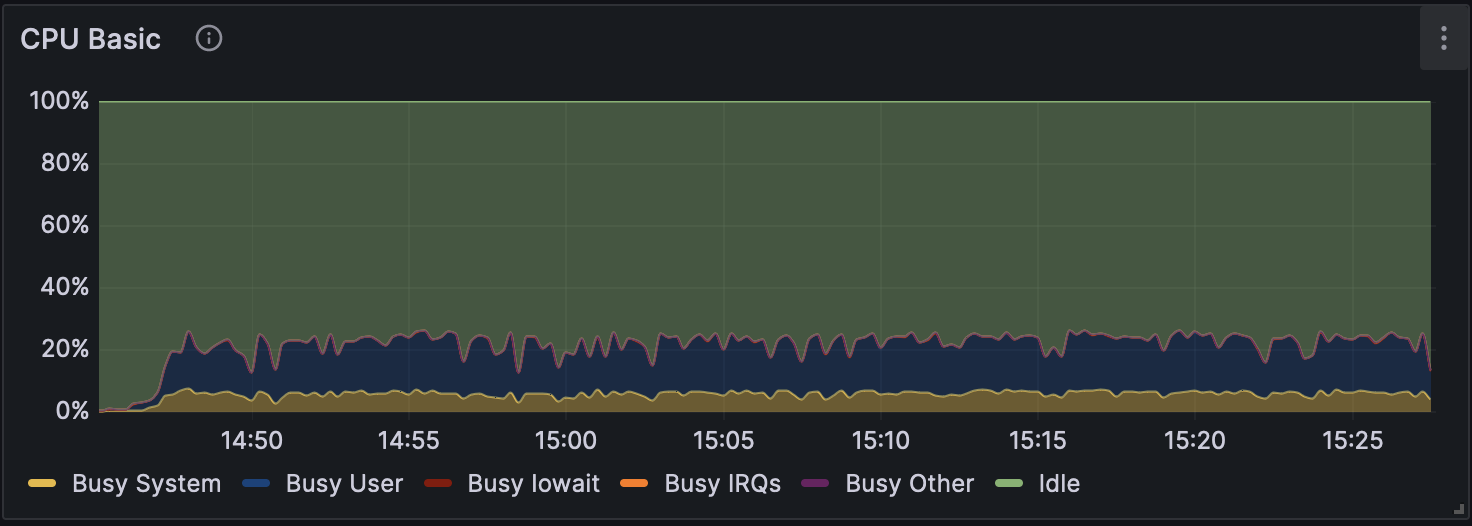Open the yellow Busy System color swatch
Image resolution: width=1472 pixels, height=526 pixels.
click(x=42, y=484)
